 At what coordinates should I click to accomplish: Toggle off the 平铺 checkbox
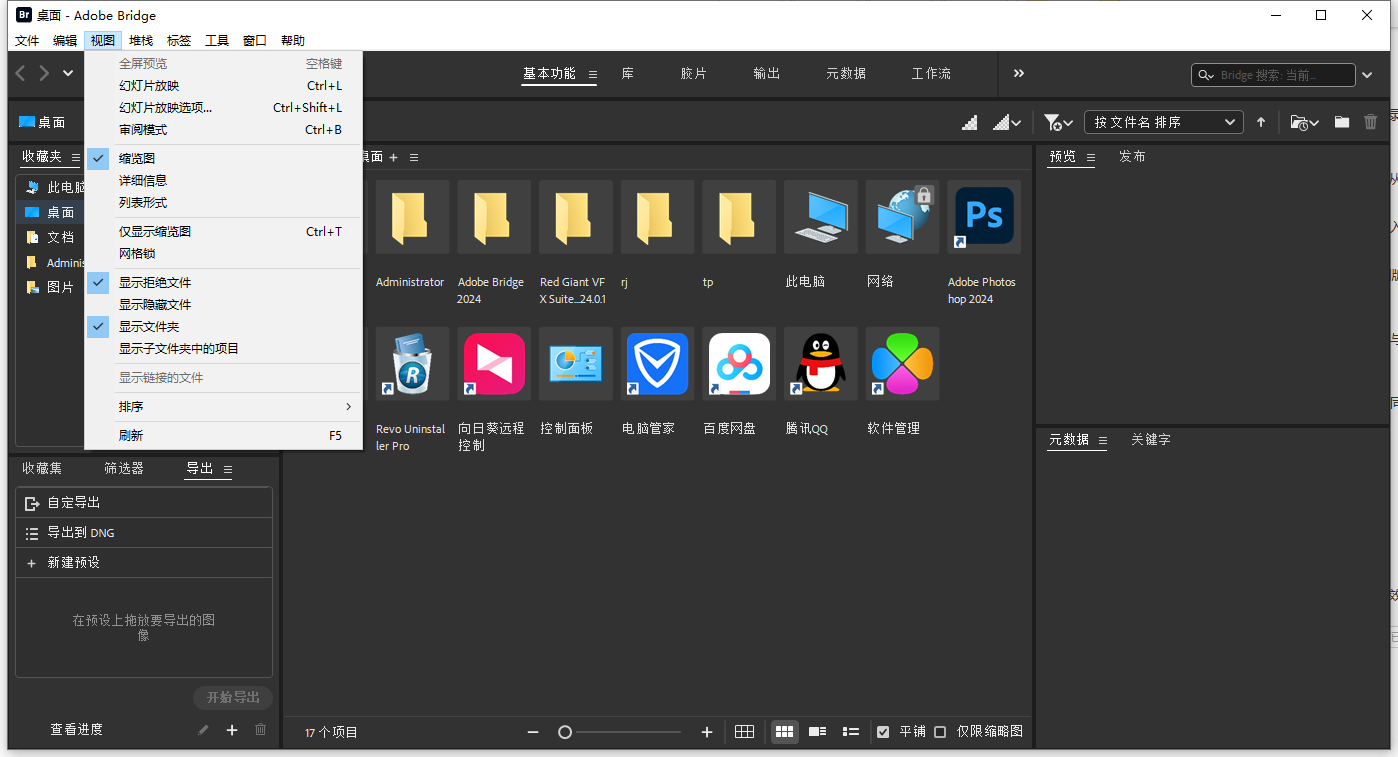coord(883,731)
